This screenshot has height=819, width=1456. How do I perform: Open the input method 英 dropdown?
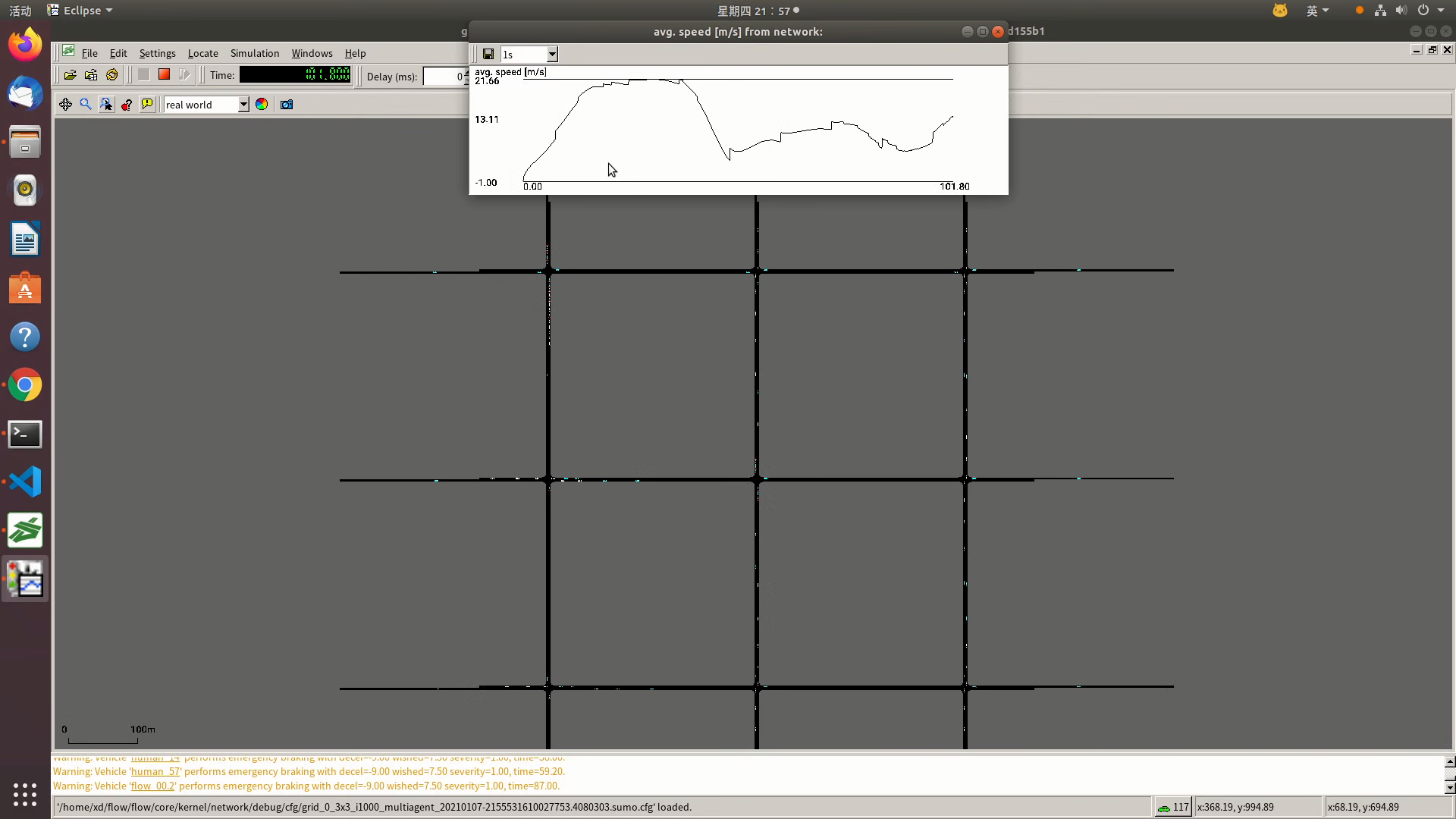1317,11
